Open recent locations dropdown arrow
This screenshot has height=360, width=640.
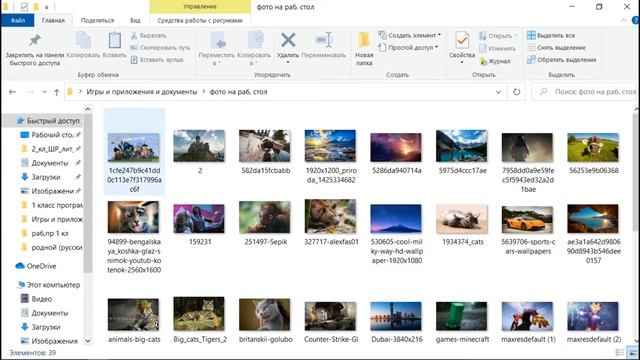(44, 92)
